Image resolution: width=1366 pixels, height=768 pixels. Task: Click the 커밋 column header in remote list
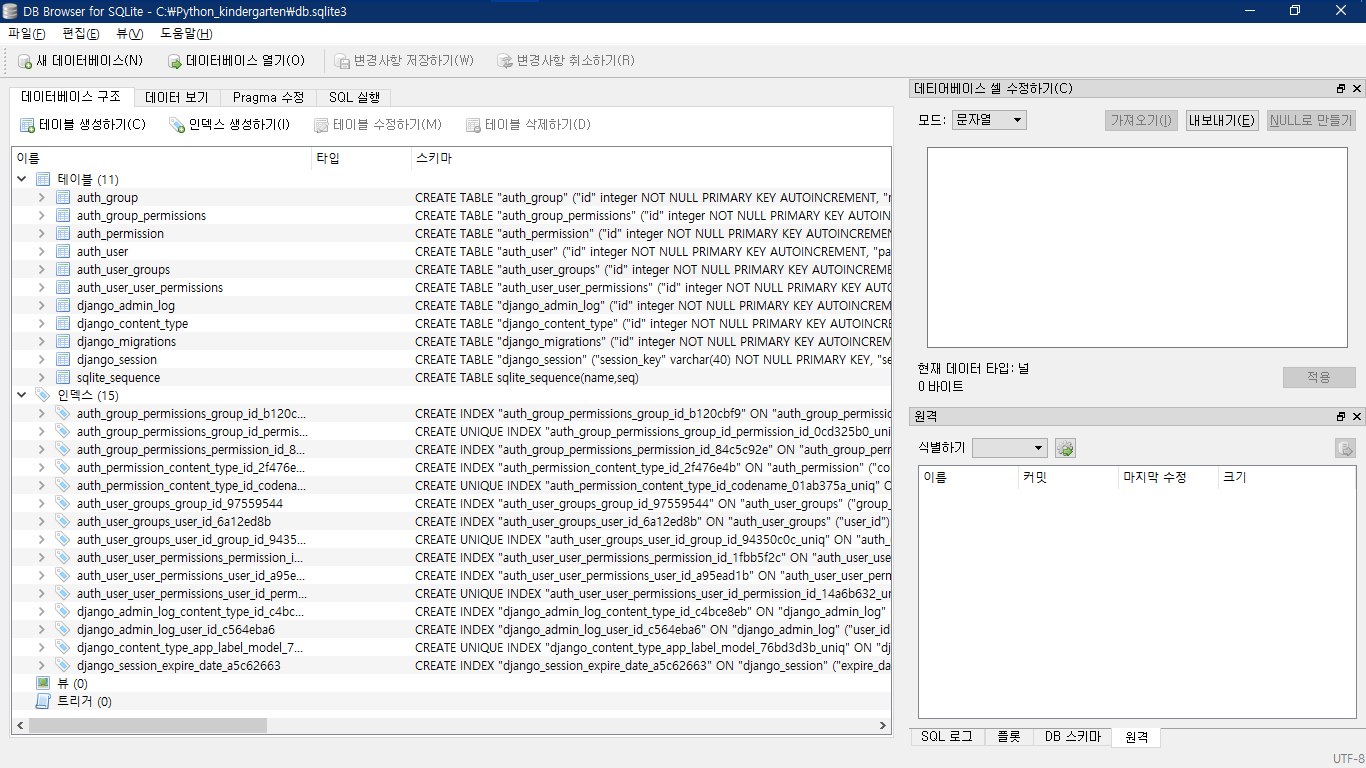pyautogui.click(x=1068, y=477)
